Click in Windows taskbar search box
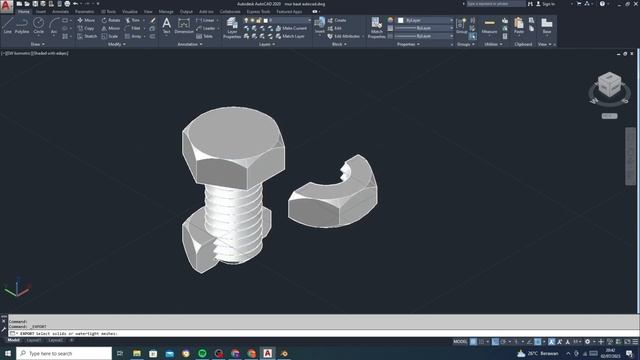This screenshot has height=360, width=640. (x=64, y=353)
